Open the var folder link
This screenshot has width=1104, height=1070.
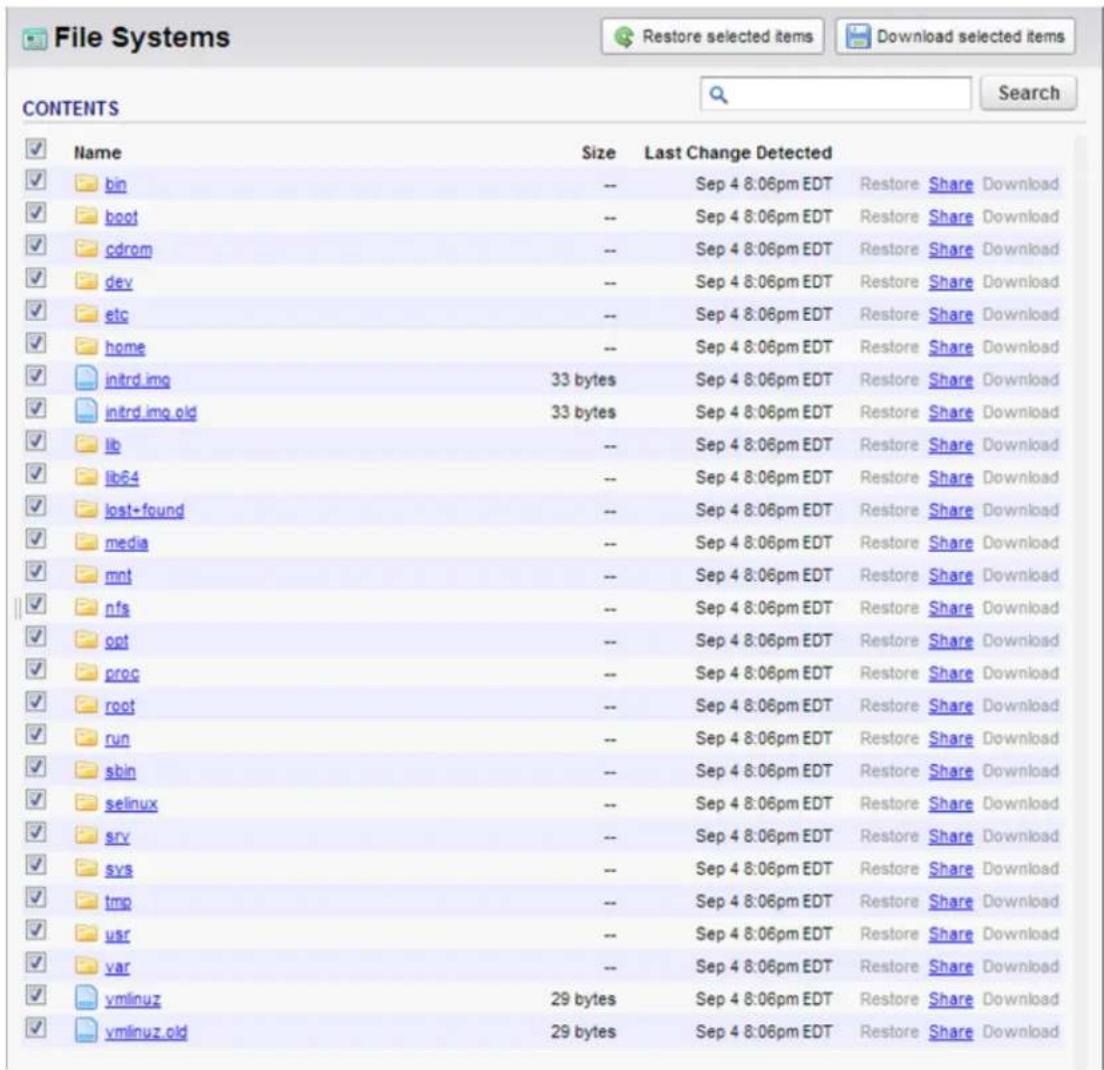(x=118, y=967)
